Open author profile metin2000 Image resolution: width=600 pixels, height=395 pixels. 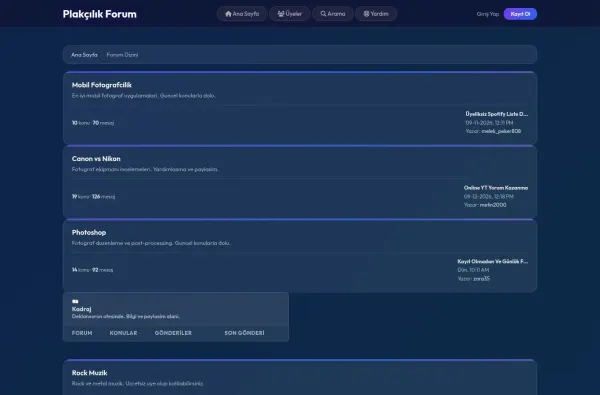click(x=493, y=205)
